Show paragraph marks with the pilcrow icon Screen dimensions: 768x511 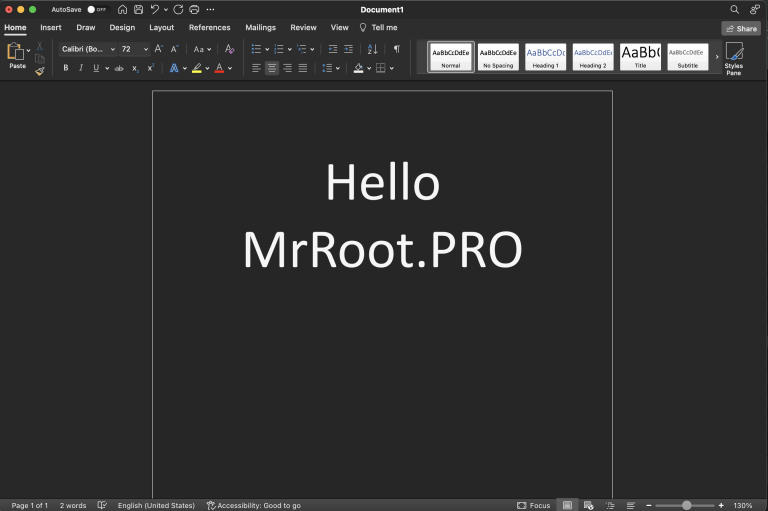point(396,49)
